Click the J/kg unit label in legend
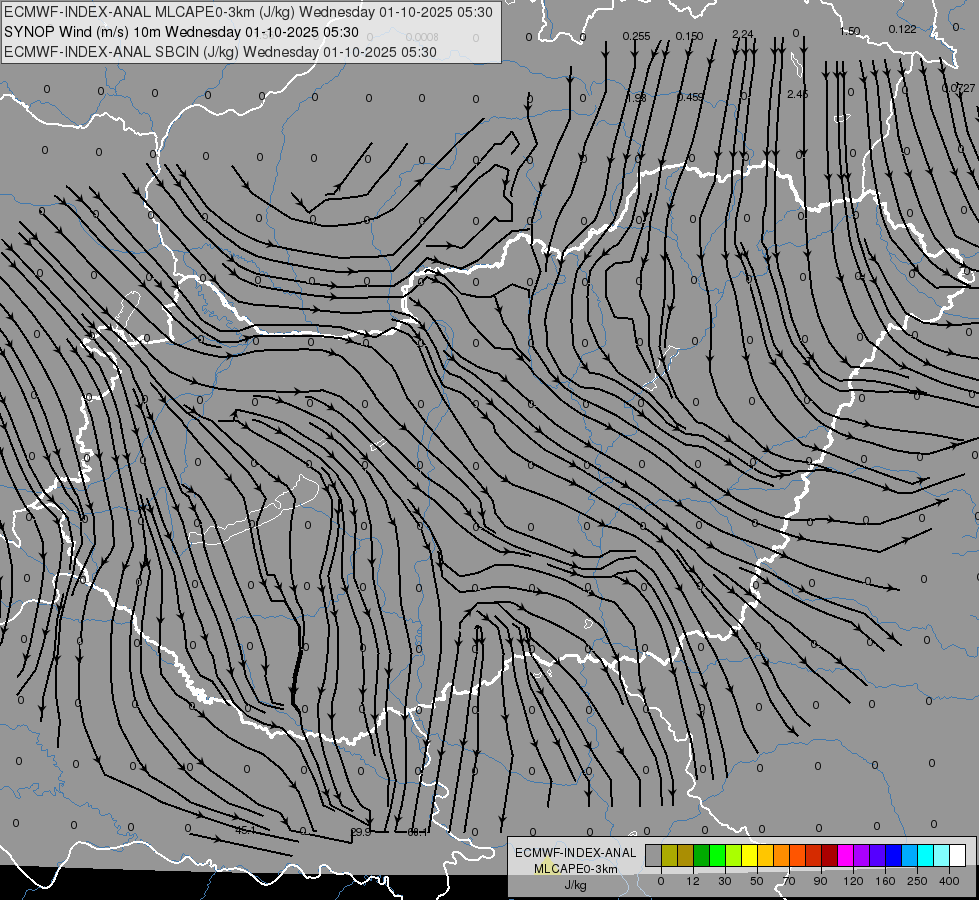This screenshot has height=900, width=979. click(575, 885)
